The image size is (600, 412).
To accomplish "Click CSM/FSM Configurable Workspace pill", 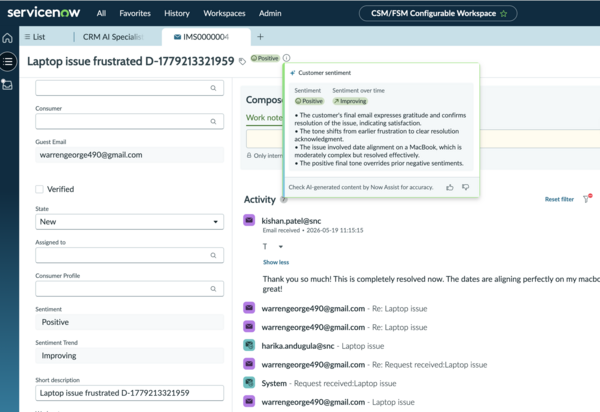I will coord(438,14).
